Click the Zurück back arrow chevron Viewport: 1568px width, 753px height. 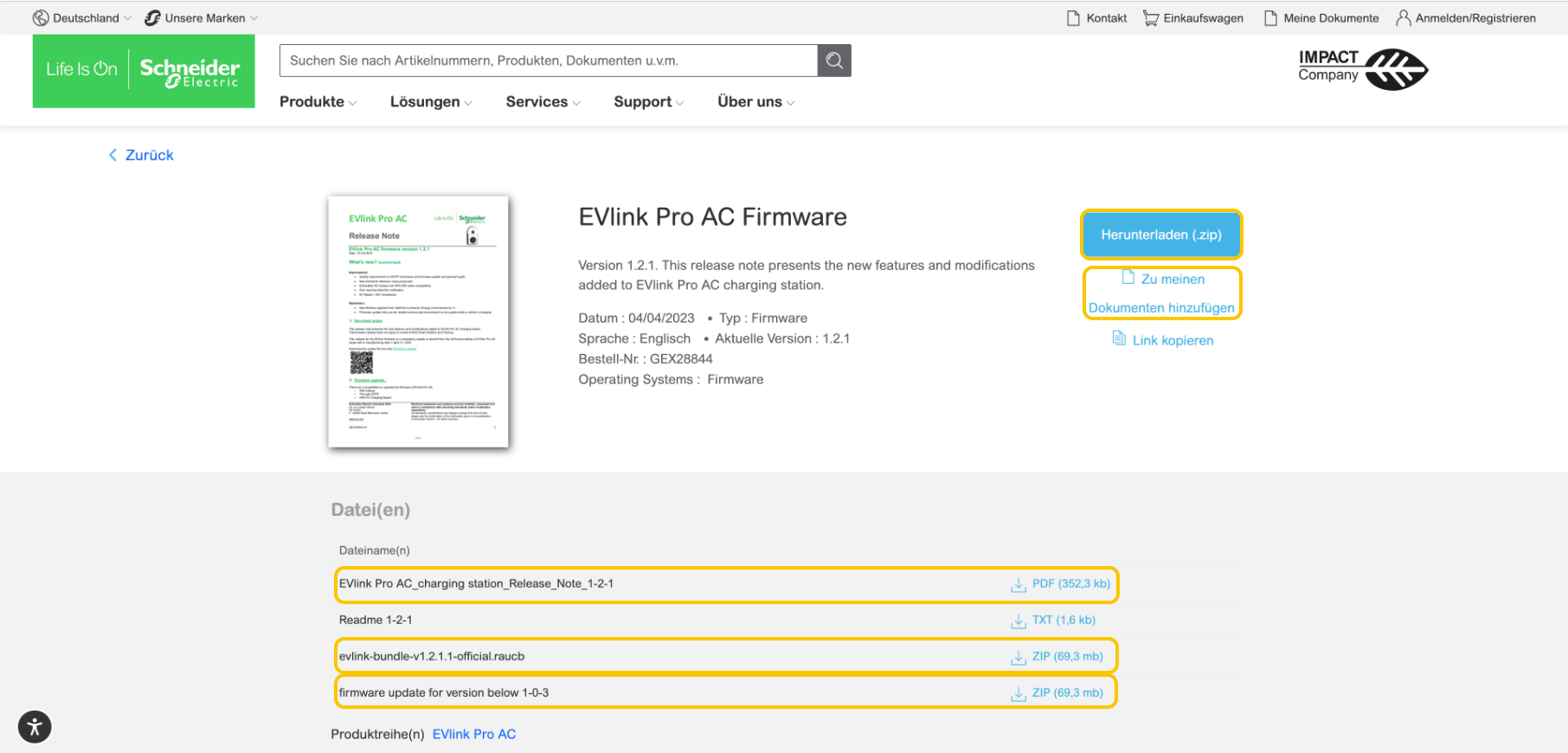[x=112, y=155]
